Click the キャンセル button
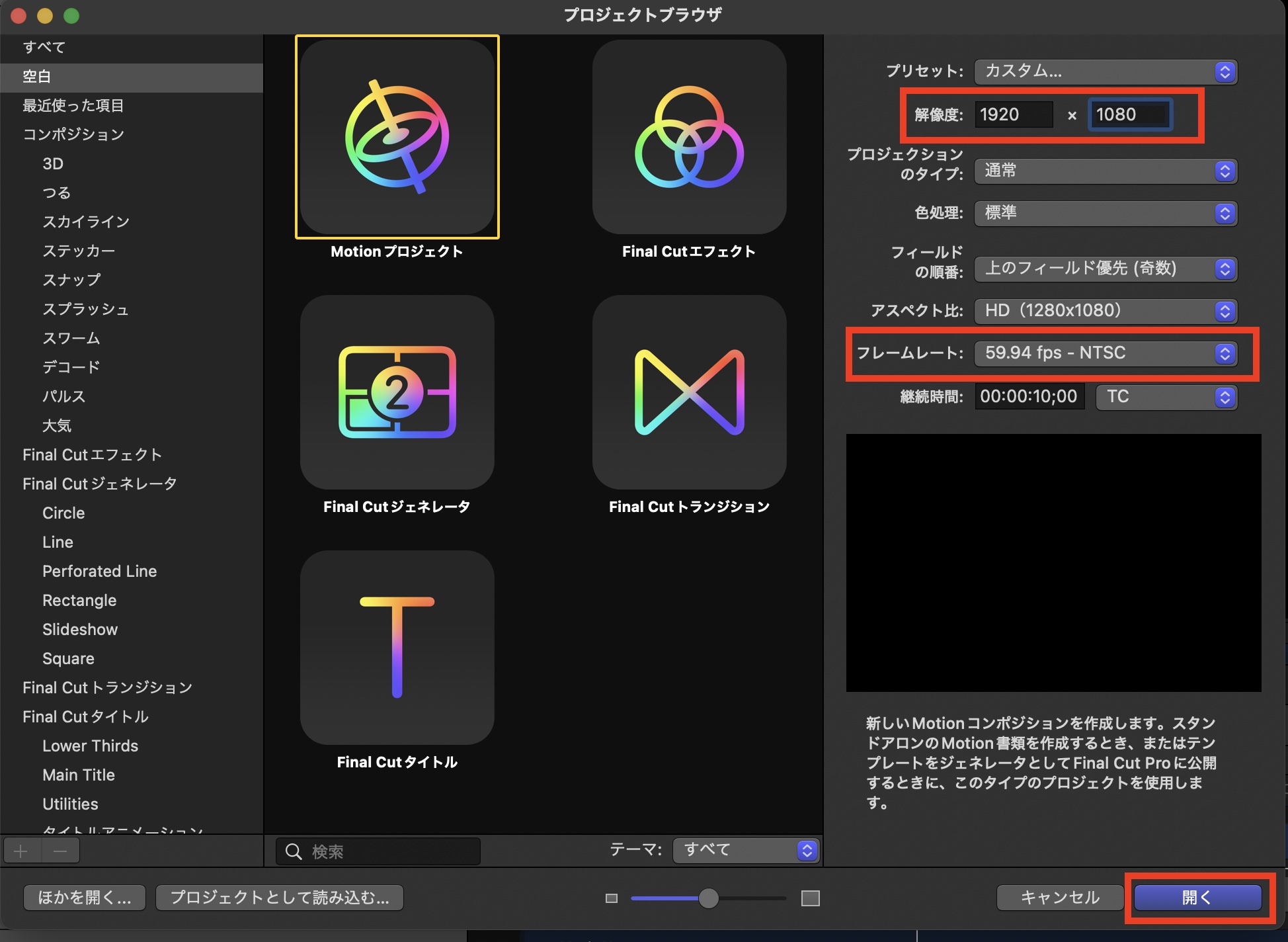 point(1060,898)
